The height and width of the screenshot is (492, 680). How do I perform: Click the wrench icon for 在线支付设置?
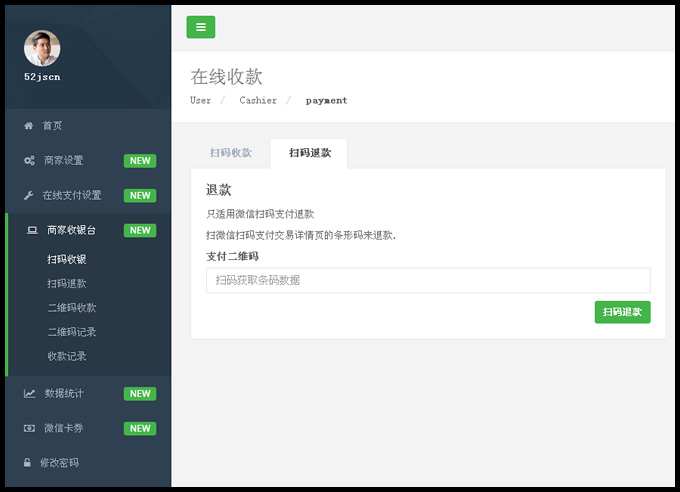29,195
